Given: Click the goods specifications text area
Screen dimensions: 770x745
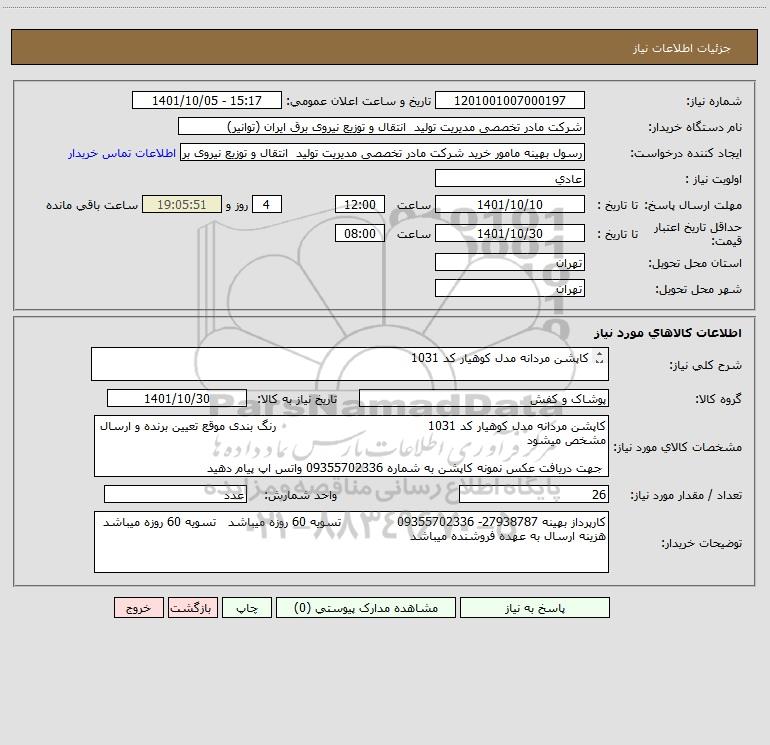Looking at the screenshot, I should pyautogui.click(x=351, y=446).
